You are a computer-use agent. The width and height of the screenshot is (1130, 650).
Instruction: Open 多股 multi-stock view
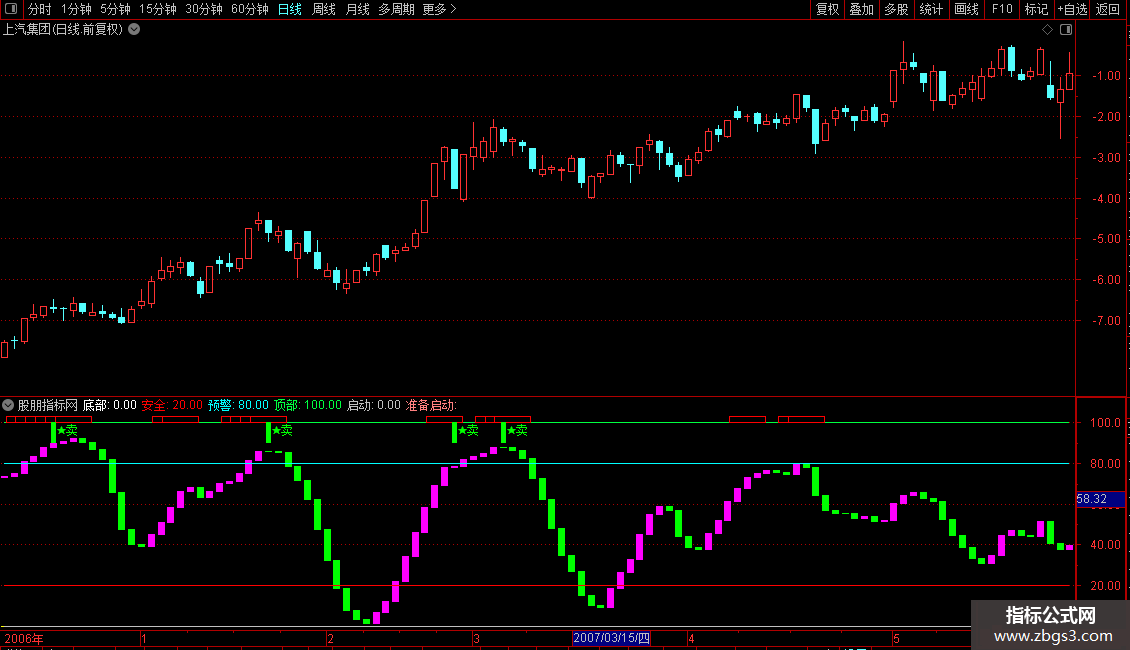[897, 9]
